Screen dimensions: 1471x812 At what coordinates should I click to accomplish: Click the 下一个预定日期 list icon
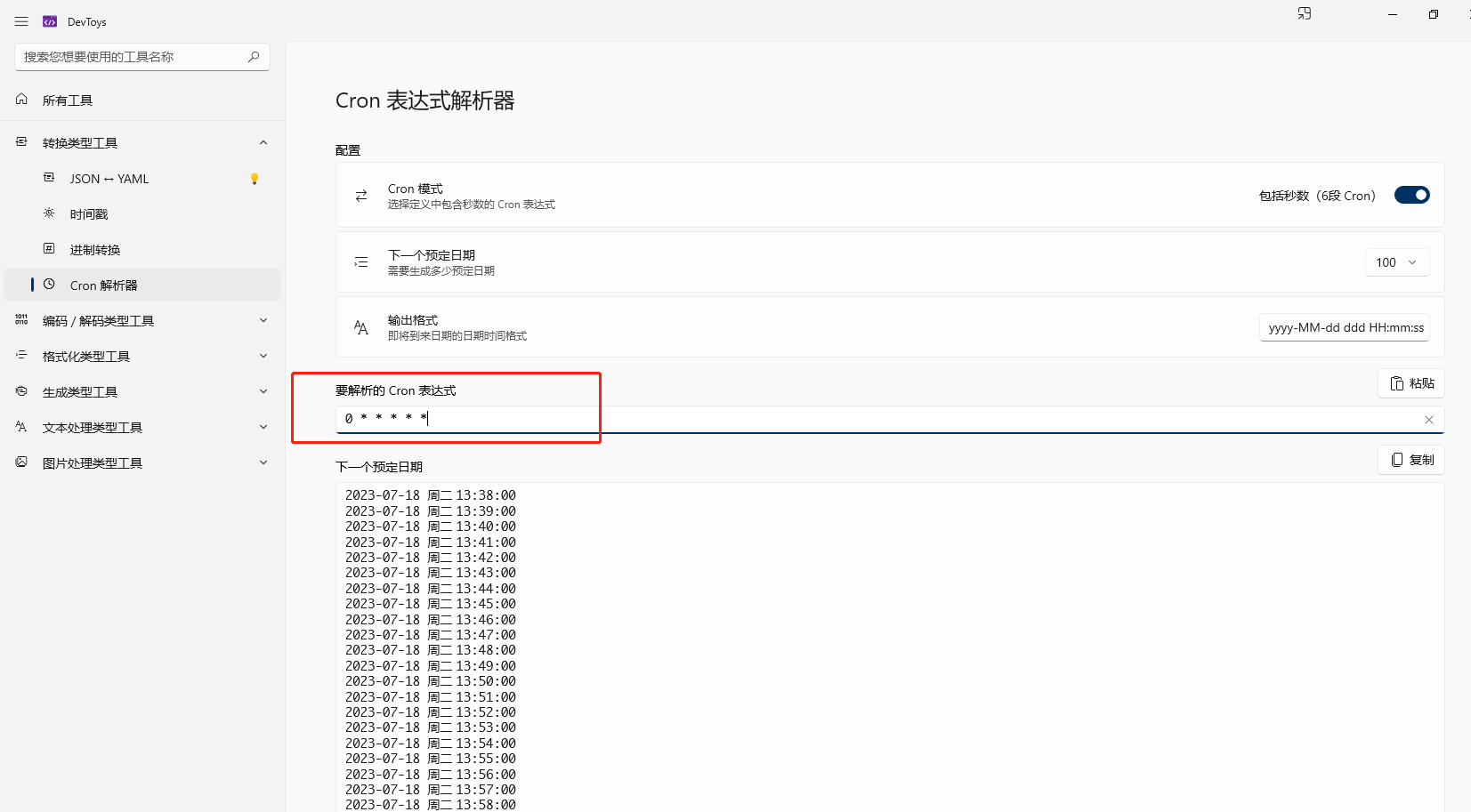361,262
